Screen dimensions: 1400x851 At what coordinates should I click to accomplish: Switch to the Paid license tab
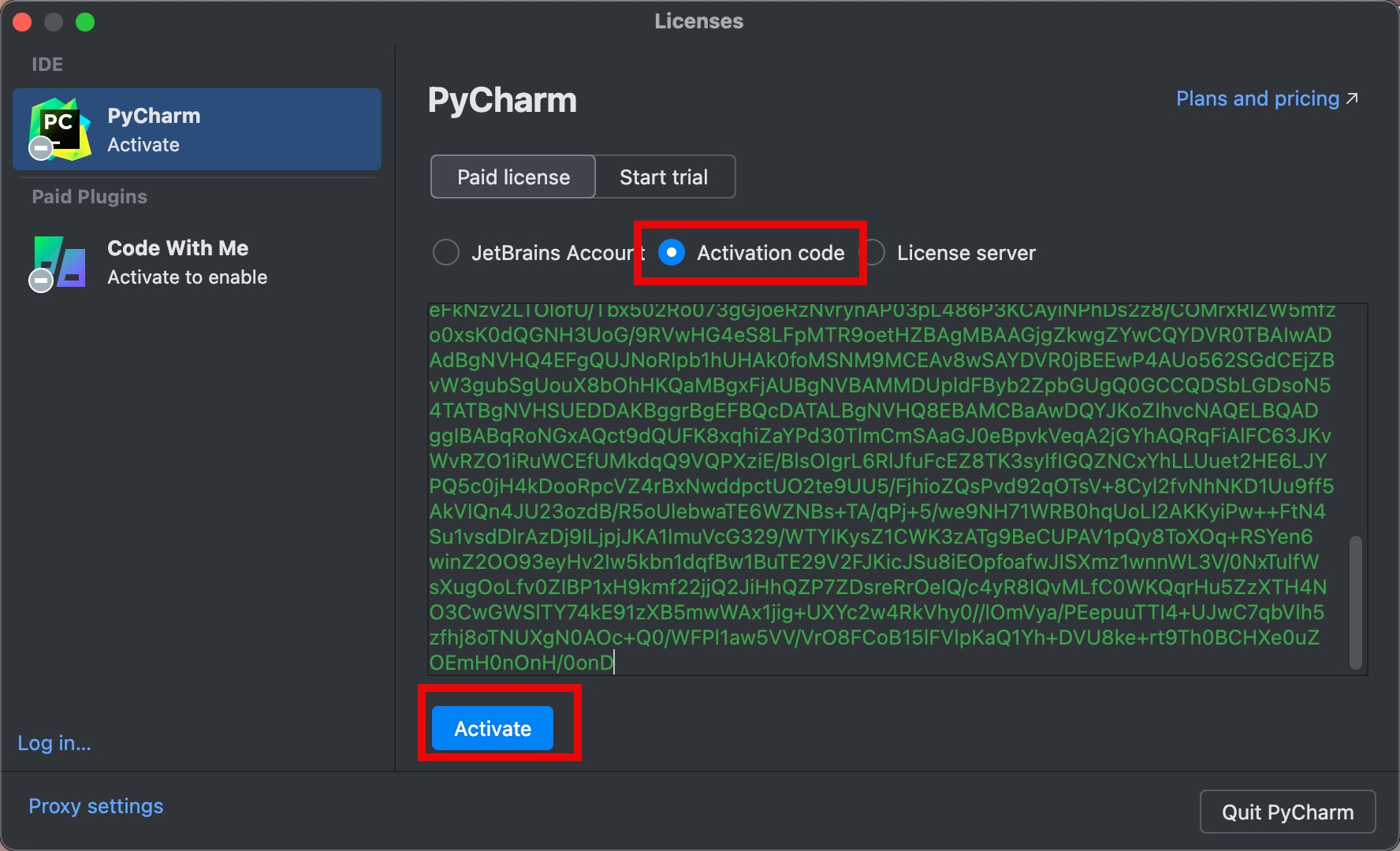[513, 177]
